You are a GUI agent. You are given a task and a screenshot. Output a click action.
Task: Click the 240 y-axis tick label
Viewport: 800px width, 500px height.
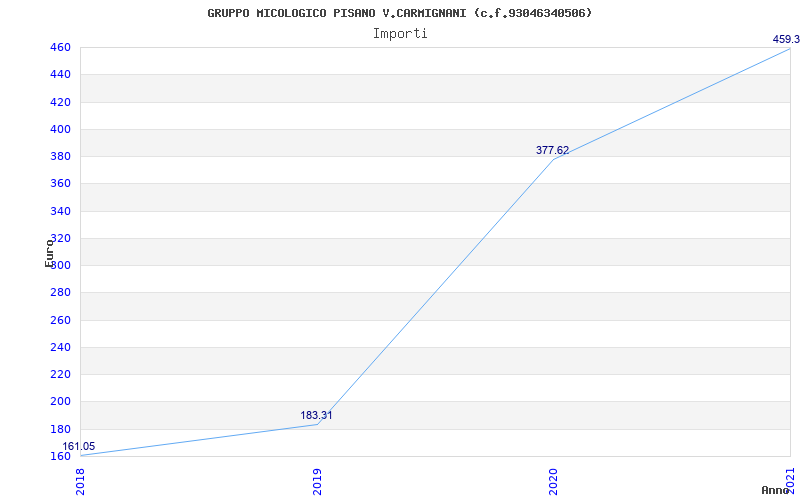click(60, 347)
